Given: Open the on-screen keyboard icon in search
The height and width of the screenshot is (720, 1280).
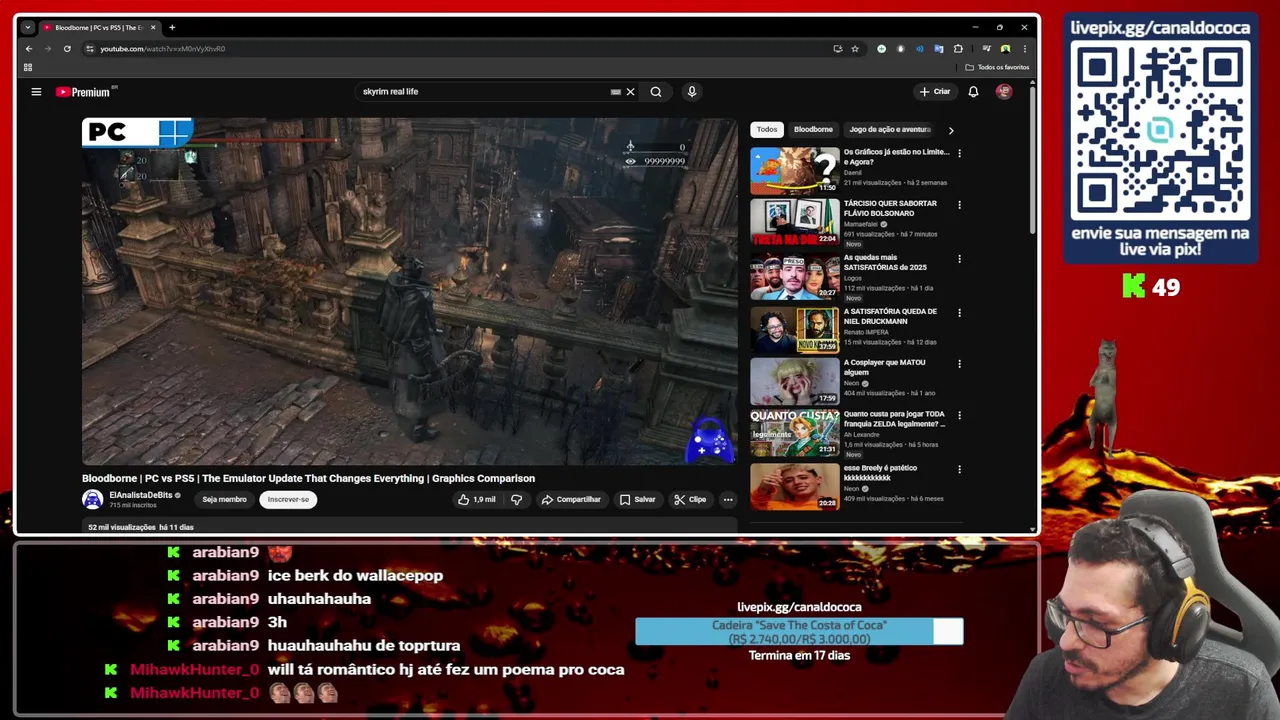Looking at the screenshot, I should (x=616, y=92).
